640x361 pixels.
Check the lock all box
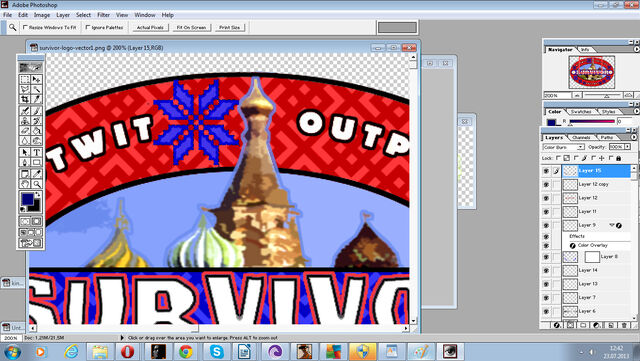[611, 158]
